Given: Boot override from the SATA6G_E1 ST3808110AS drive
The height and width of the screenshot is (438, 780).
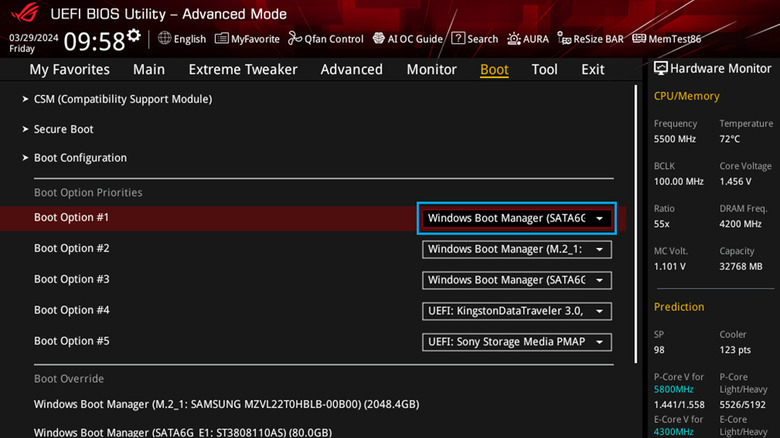Looking at the screenshot, I should (x=182, y=432).
